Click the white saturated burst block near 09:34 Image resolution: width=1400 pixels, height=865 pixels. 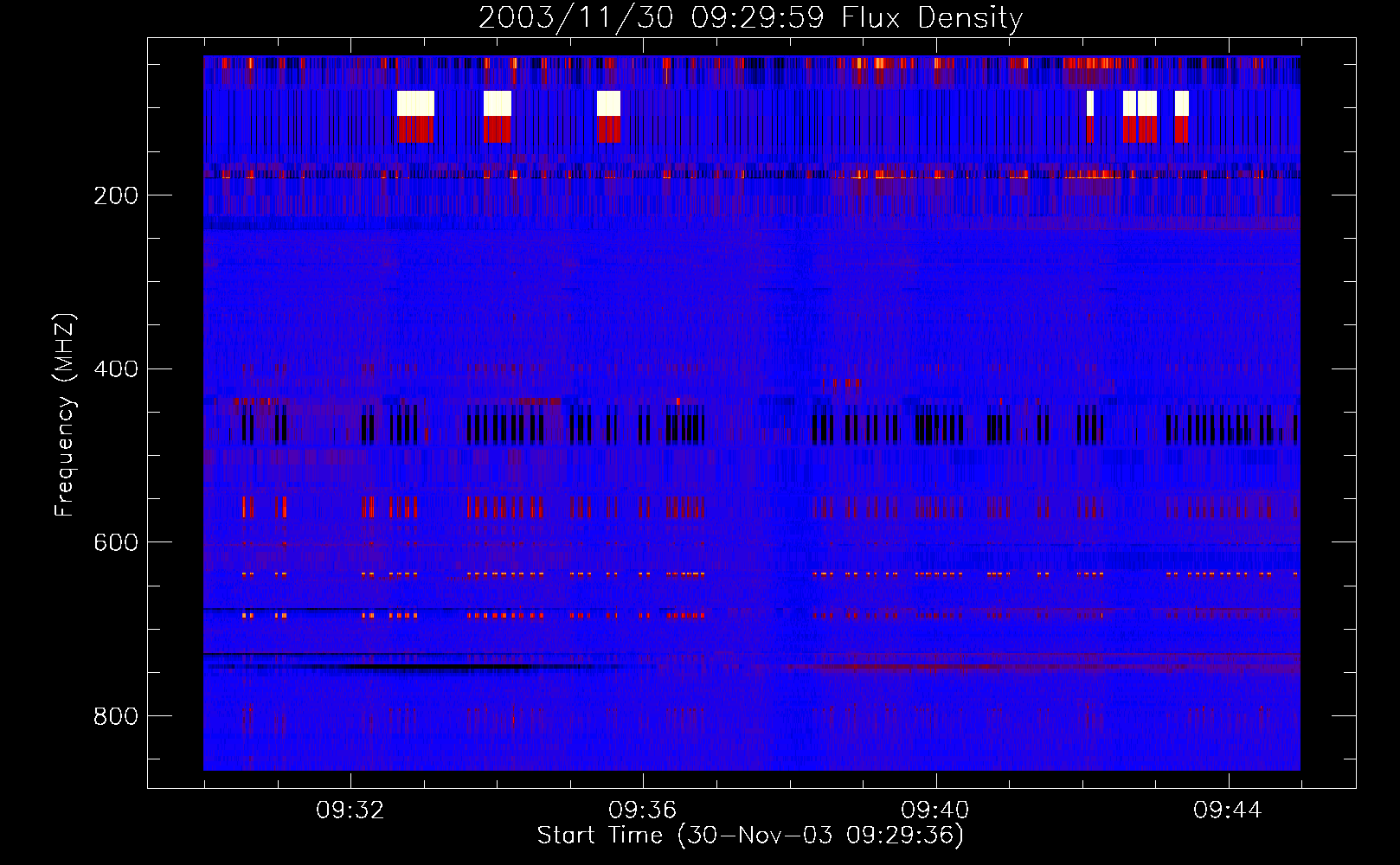(498, 103)
